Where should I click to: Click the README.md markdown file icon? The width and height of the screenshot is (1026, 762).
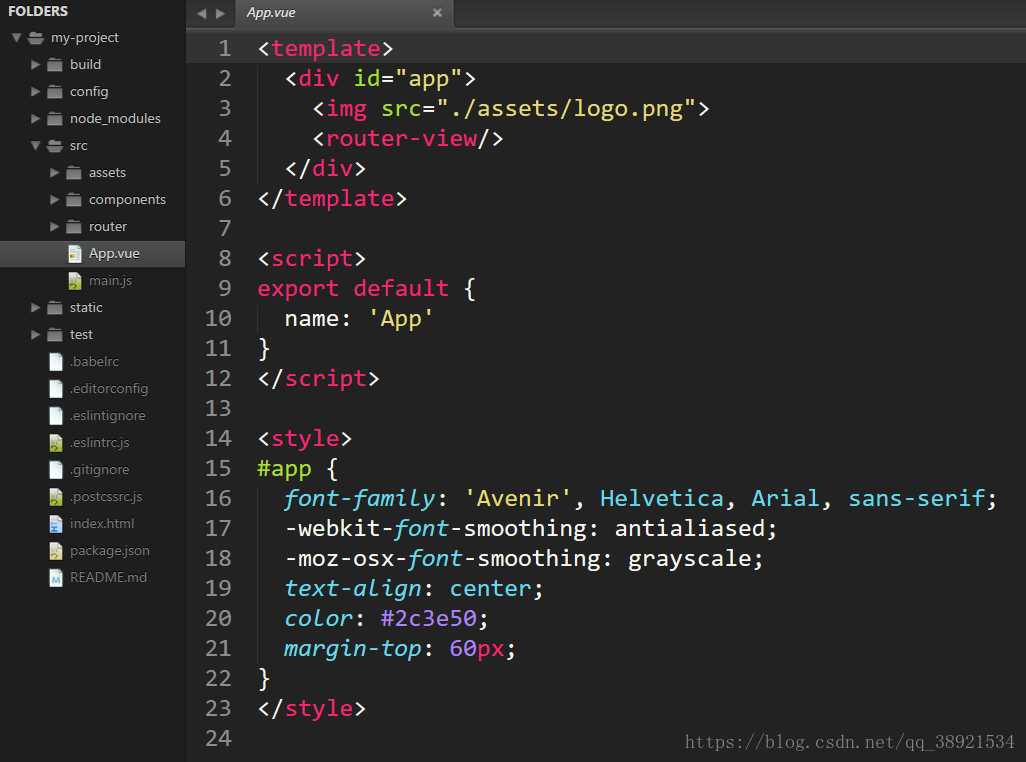(x=56, y=578)
